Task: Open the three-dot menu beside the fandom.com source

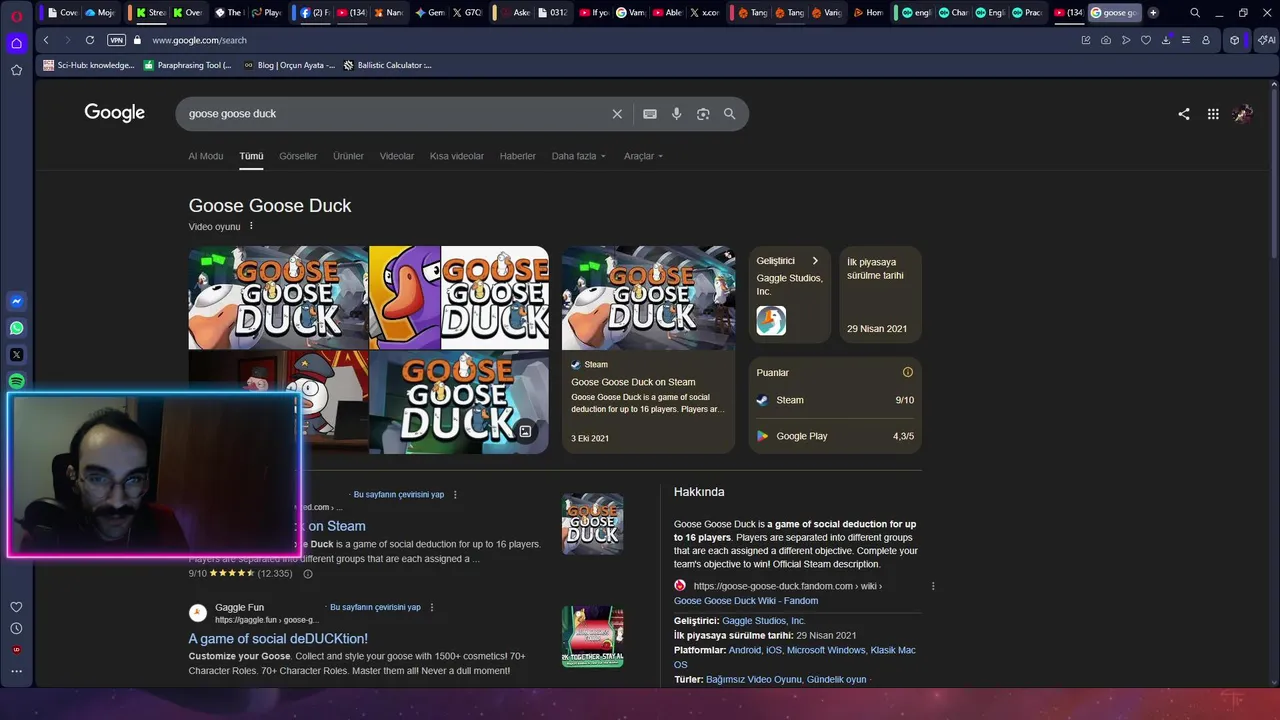Action: click(x=933, y=586)
